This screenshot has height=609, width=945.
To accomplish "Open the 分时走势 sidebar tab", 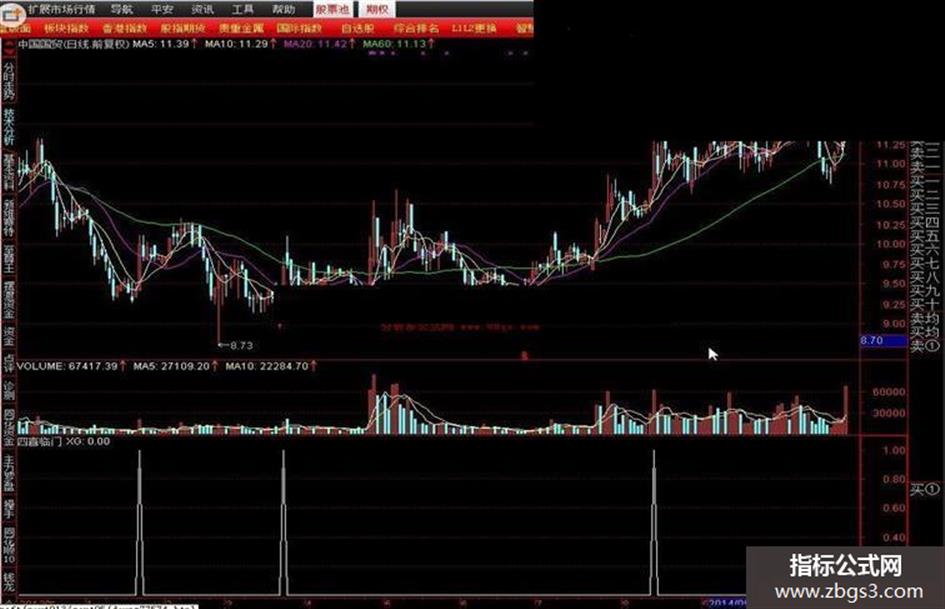I will click(x=8, y=81).
